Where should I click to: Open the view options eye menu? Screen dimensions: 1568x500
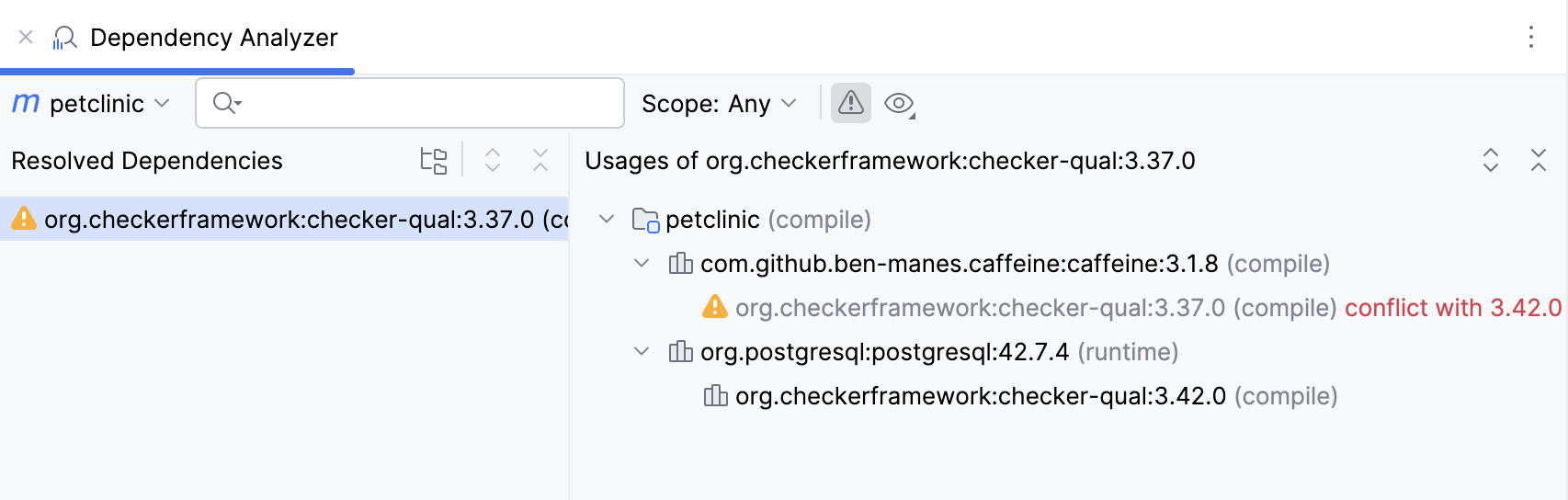click(899, 104)
